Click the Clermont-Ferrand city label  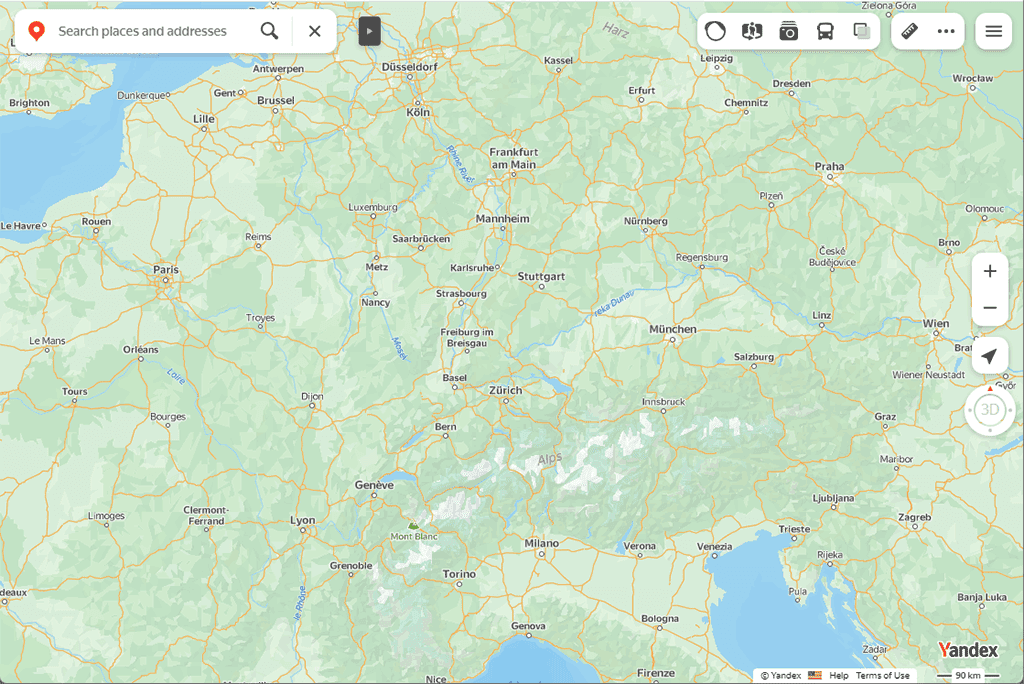(206, 515)
